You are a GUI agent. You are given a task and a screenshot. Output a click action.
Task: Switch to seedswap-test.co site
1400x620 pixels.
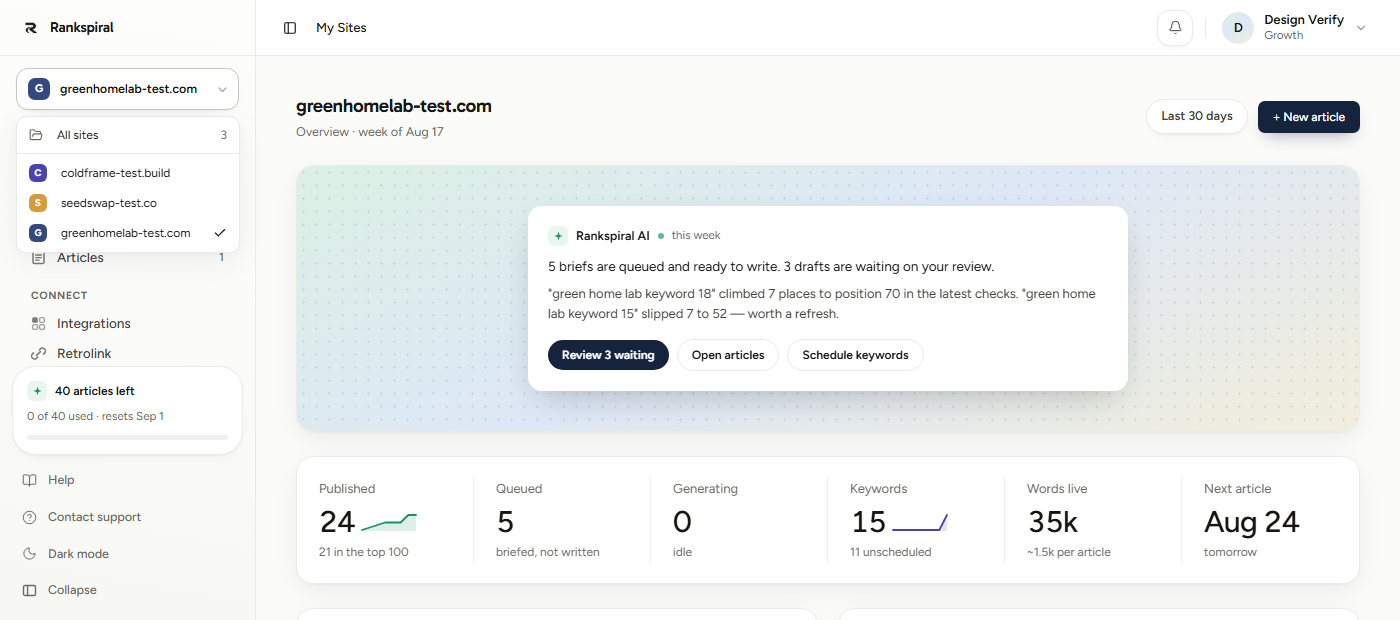point(128,203)
